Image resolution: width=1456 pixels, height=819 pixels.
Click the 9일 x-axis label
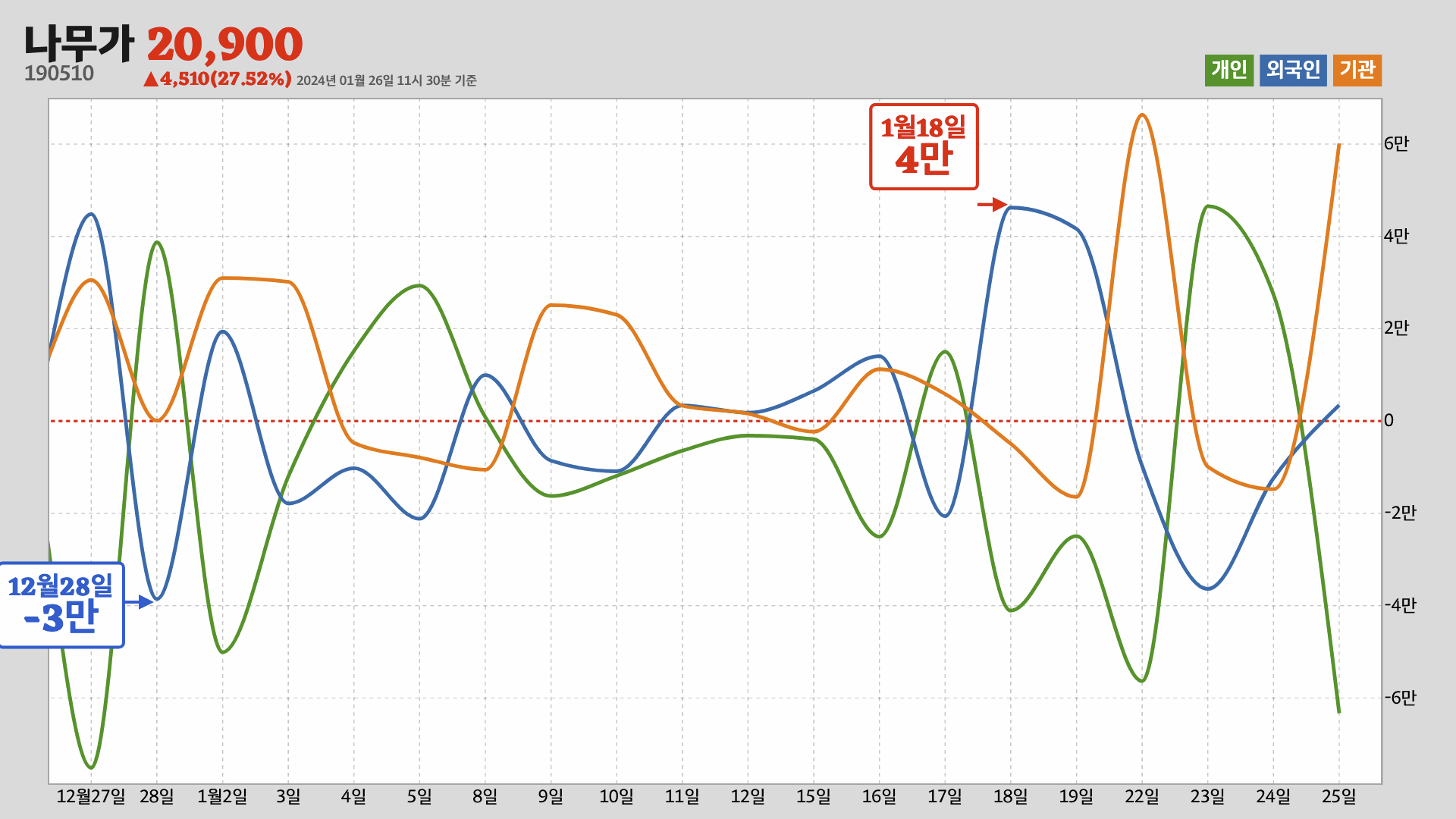coord(551,796)
